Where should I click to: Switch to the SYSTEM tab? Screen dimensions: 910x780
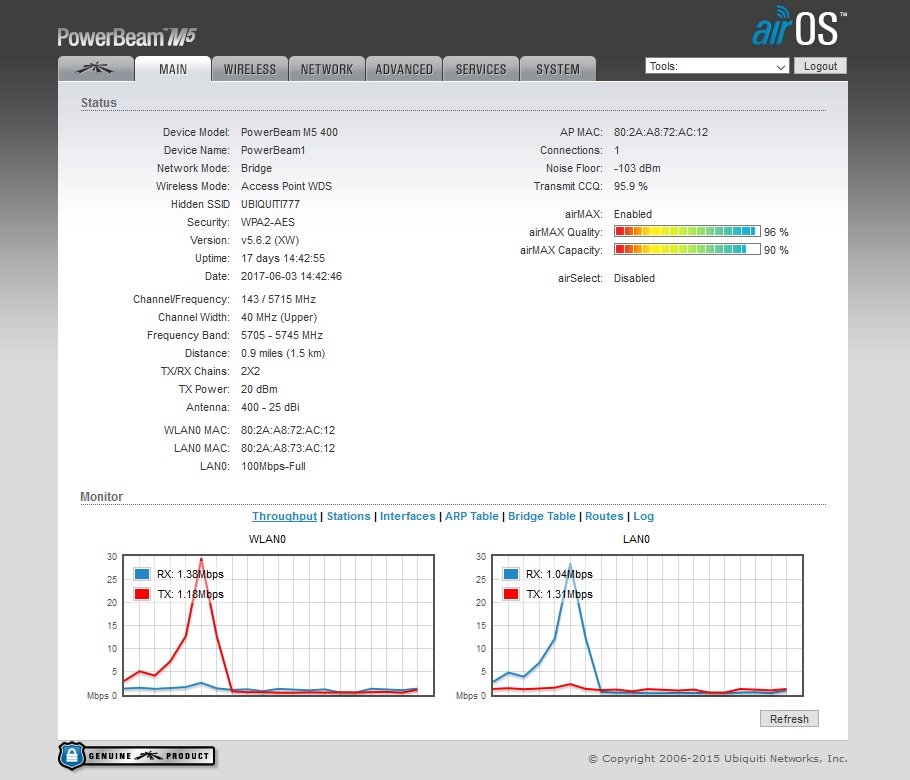click(x=558, y=68)
